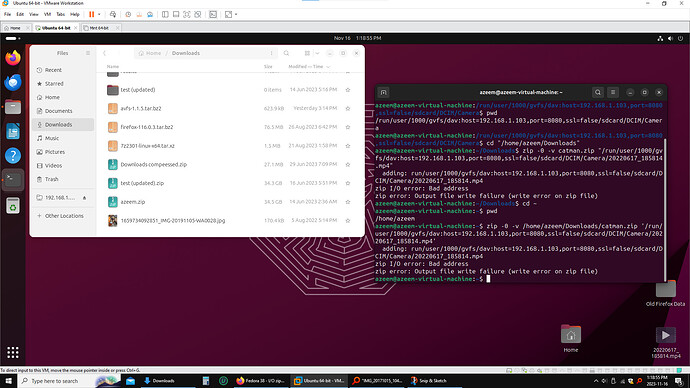
Task: Open the Modified column sort dropdown
Action: (328, 67)
